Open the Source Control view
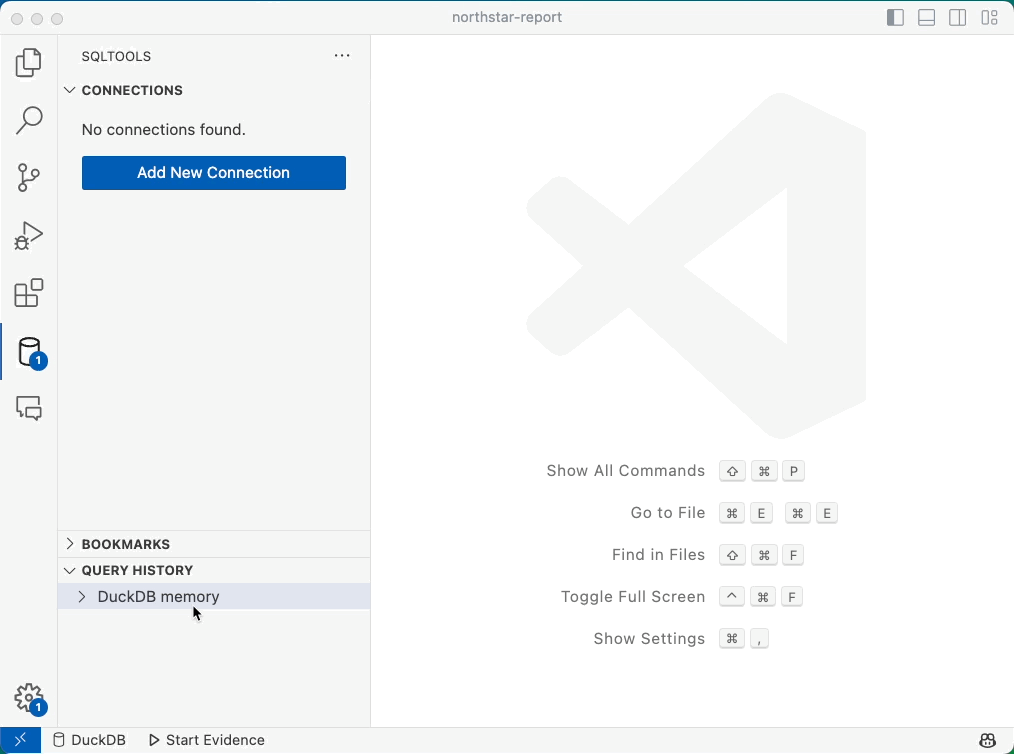Image resolution: width=1014 pixels, height=754 pixels. tap(29, 178)
